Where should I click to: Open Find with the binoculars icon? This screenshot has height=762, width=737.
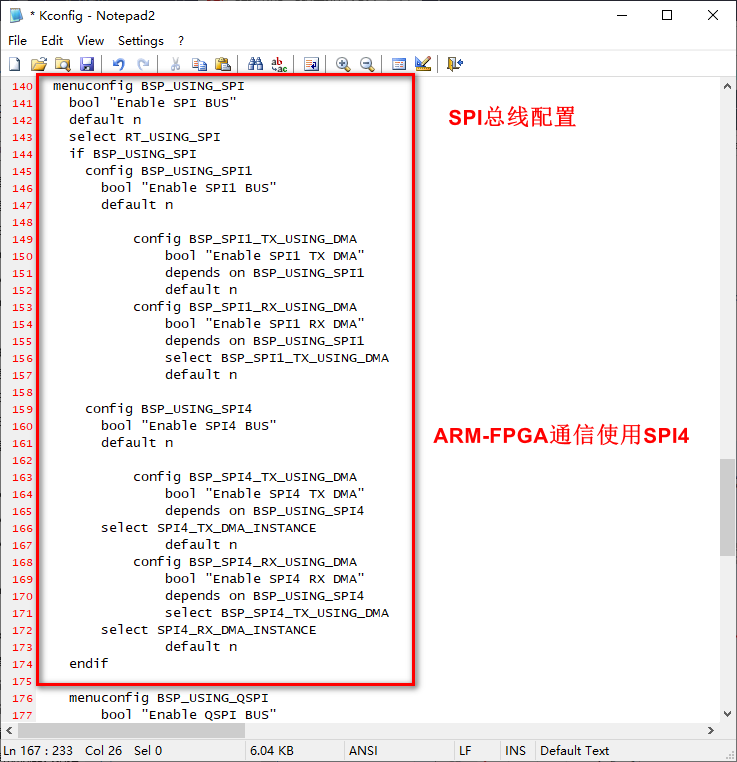click(255, 64)
